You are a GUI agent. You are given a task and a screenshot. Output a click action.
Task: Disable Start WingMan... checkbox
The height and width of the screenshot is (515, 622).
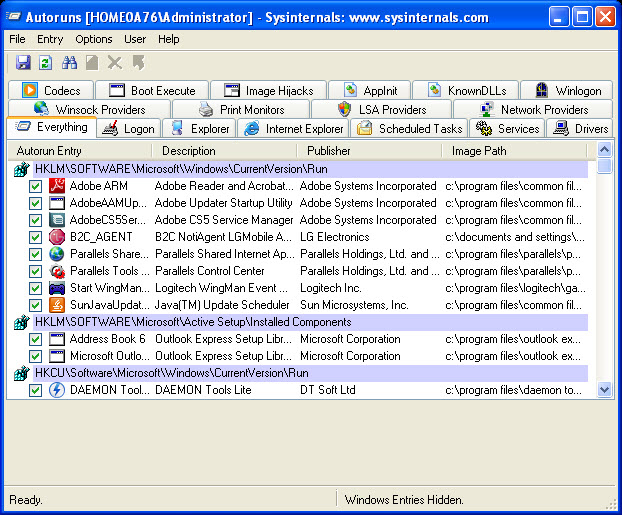[x=35, y=288]
